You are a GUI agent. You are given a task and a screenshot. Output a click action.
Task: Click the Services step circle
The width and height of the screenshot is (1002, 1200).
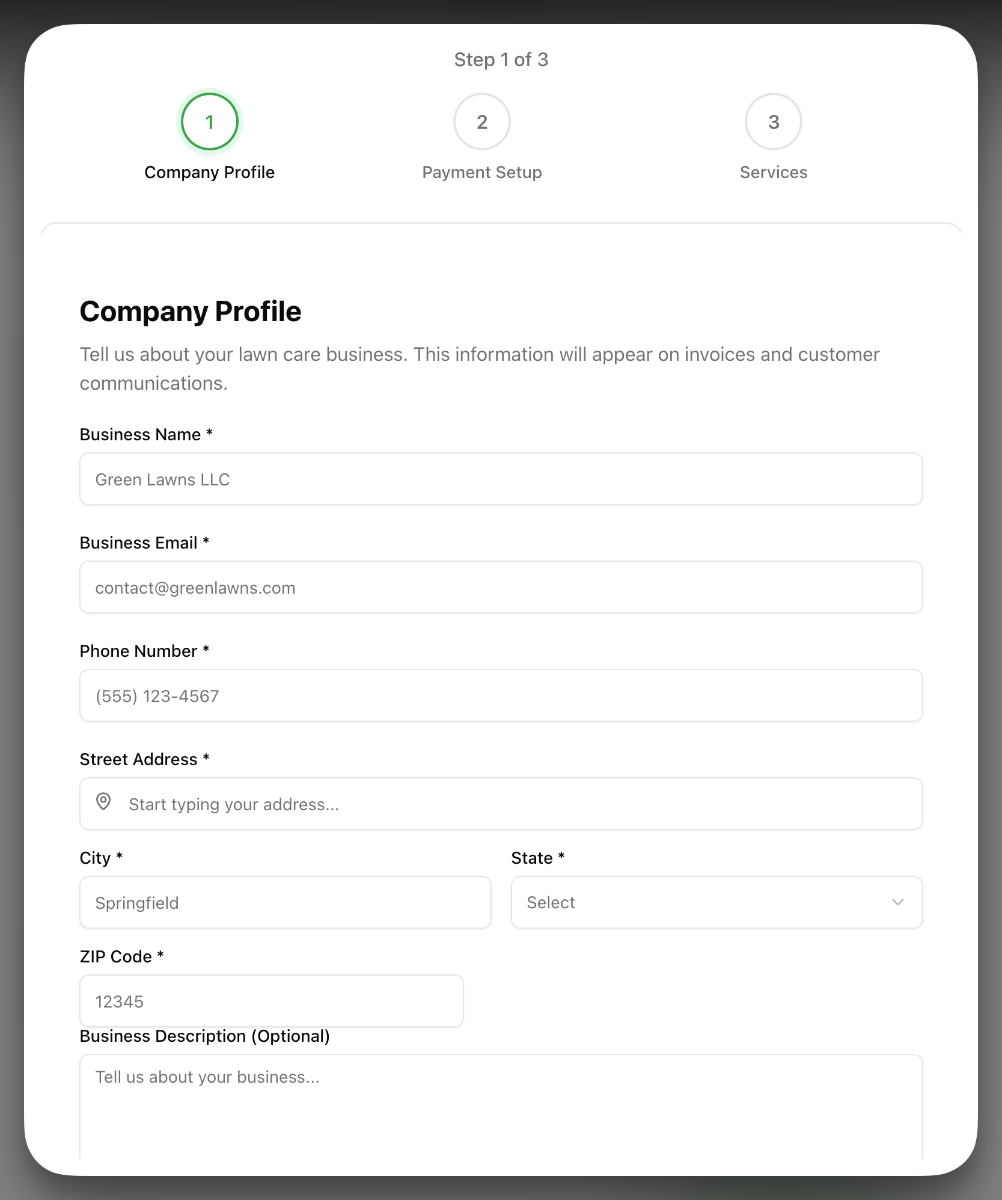[x=773, y=121]
